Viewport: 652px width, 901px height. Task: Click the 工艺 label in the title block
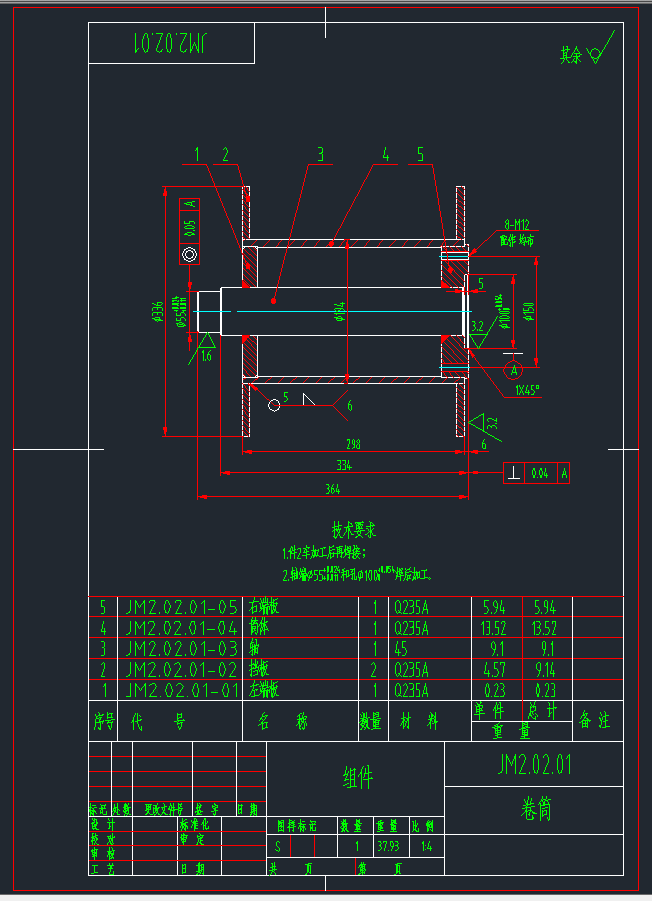tap(103, 869)
